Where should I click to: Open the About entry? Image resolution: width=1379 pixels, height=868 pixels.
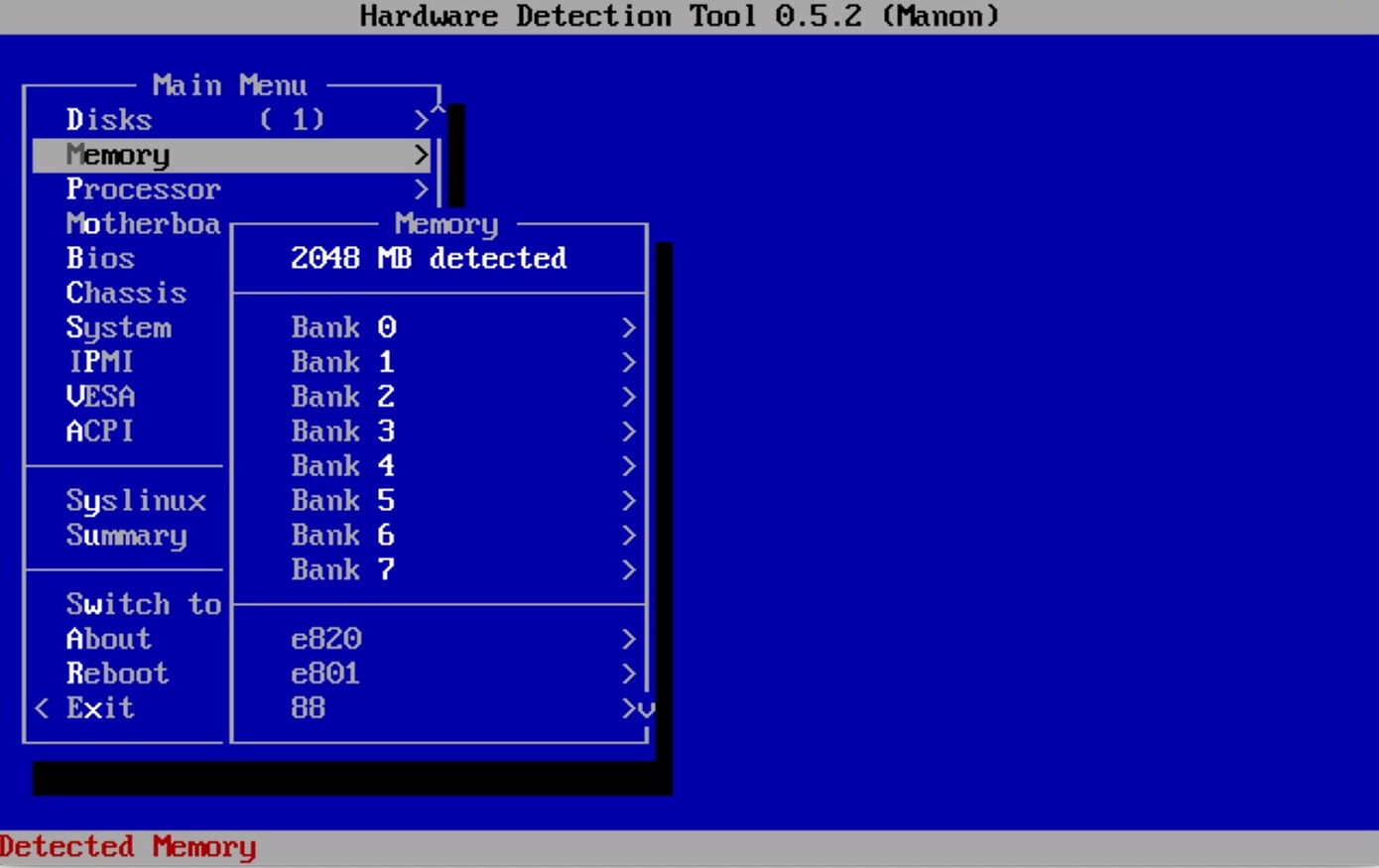point(108,639)
